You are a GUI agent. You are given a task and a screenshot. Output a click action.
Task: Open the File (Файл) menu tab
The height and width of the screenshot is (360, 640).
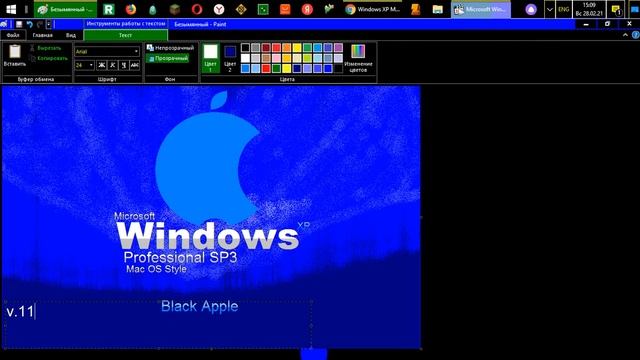pyautogui.click(x=13, y=35)
